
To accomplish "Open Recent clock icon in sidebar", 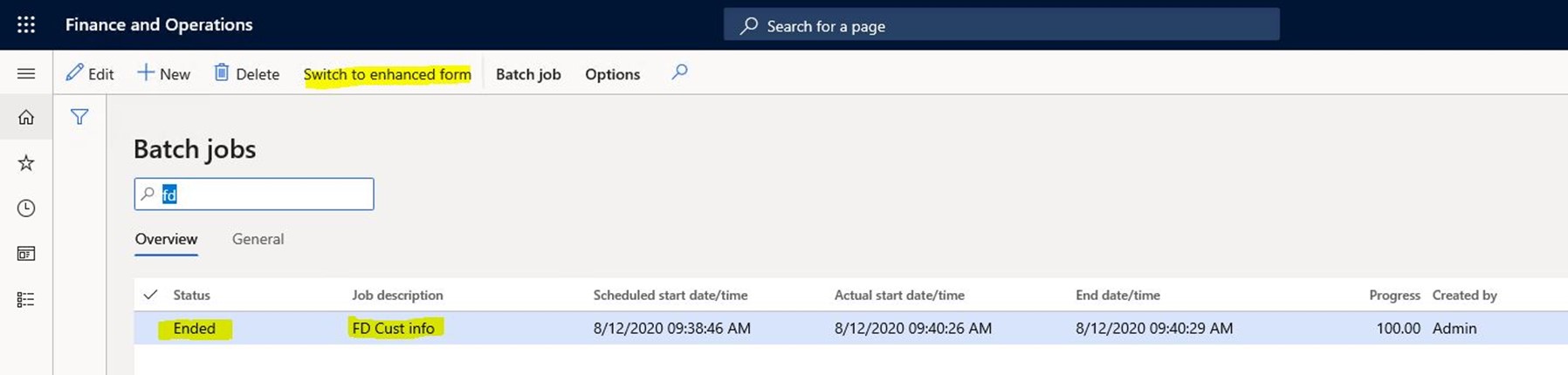I will (26, 208).
